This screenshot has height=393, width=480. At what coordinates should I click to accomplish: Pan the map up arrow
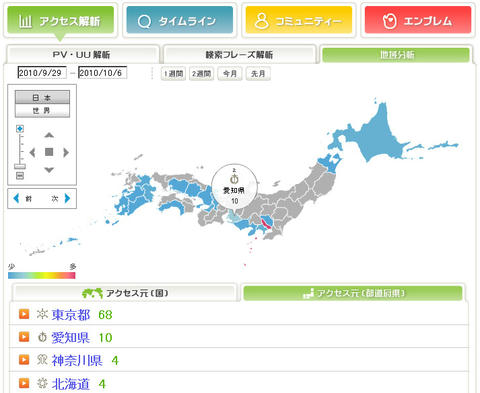[x=49, y=135]
